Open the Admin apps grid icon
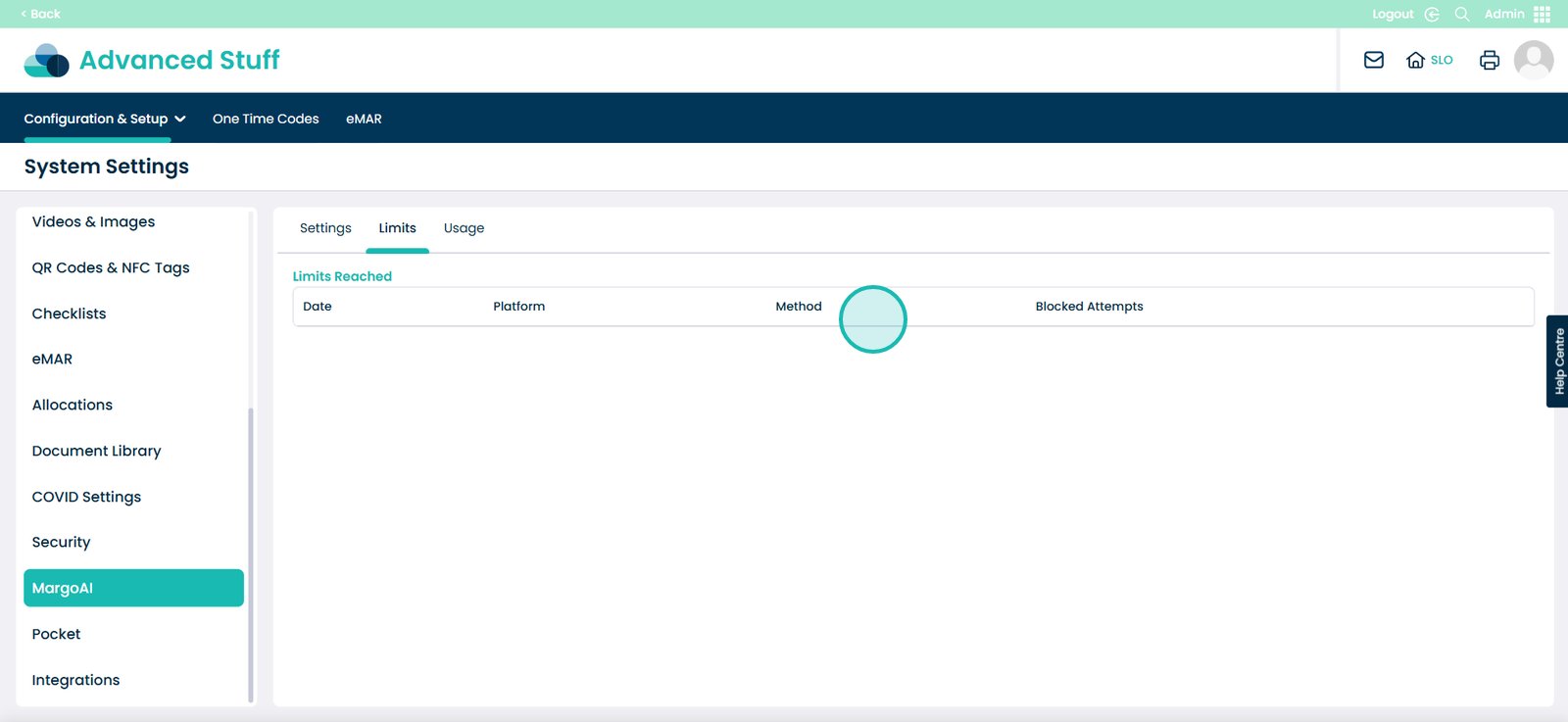 coord(1542,14)
